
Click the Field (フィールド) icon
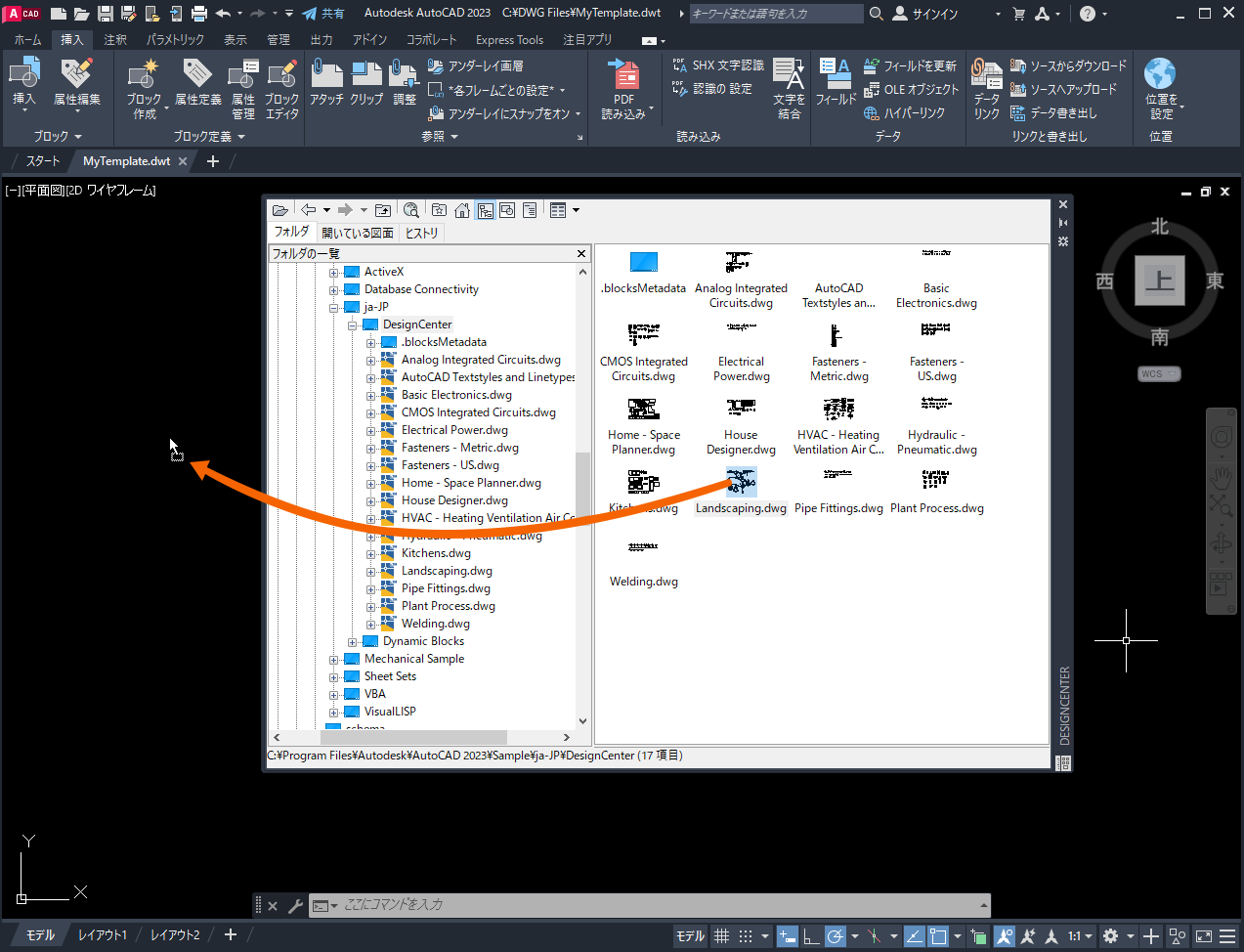836,75
